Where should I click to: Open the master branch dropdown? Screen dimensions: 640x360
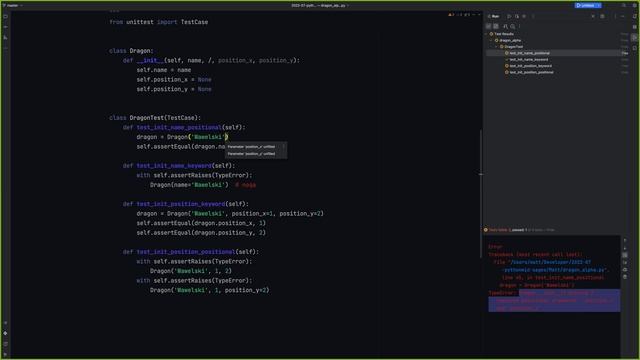tap(13, 5)
